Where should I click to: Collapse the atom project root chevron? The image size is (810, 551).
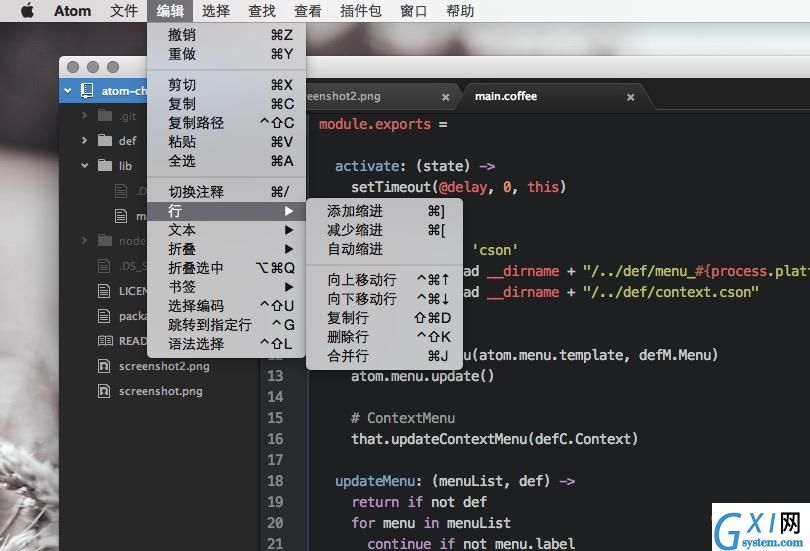pyautogui.click(x=68, y=90)
